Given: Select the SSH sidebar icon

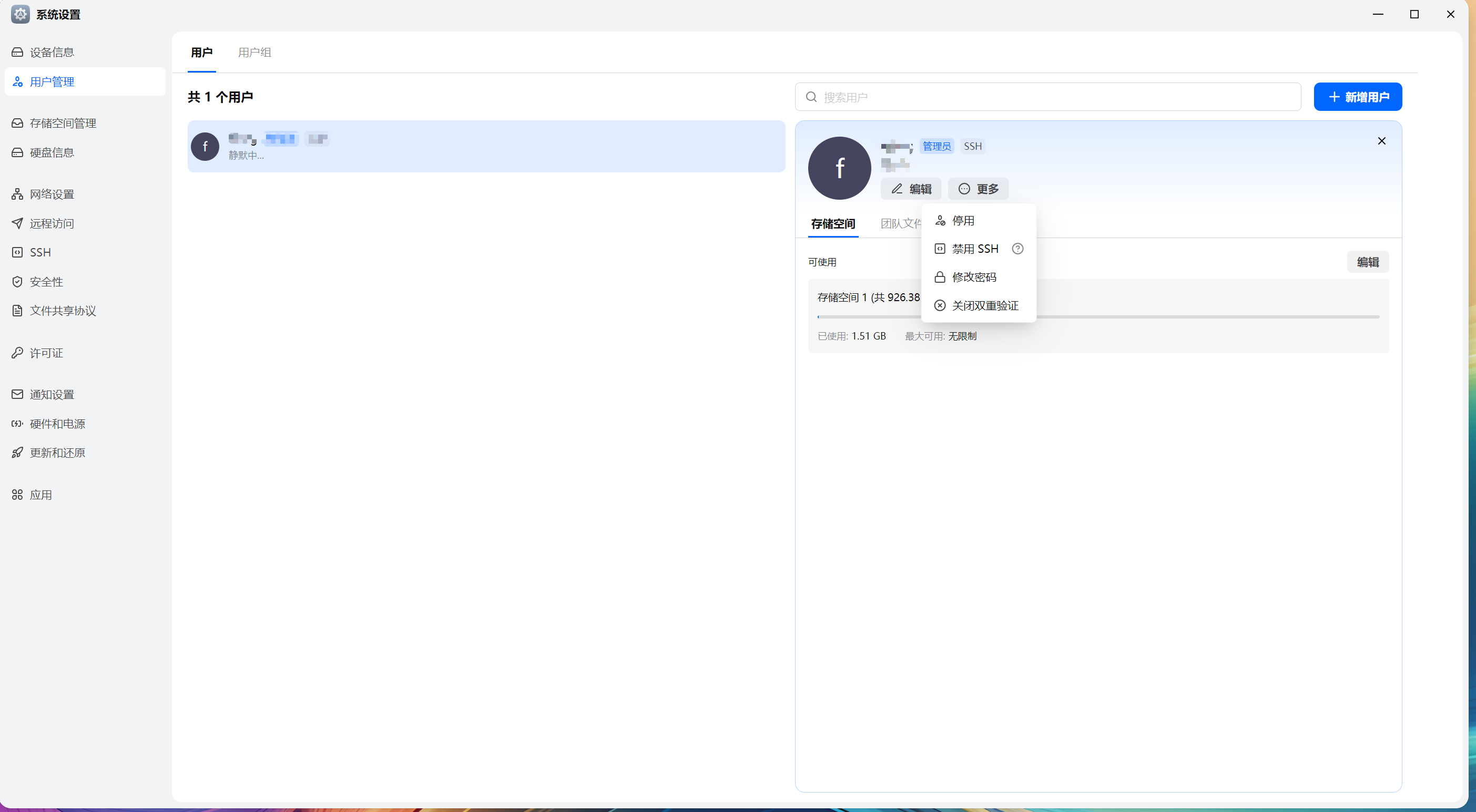Looking at the screenshot, I should [17, 252].
